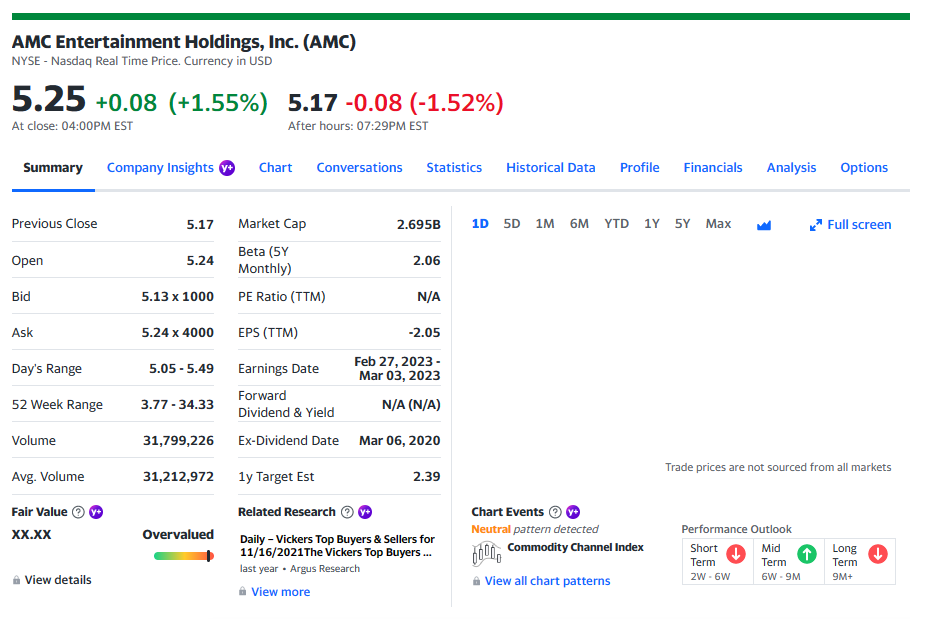The image size is (926, 619).
Task: Click the 52 Week Range value 3.77 - 34.33
Action: (x=177, y=405)
